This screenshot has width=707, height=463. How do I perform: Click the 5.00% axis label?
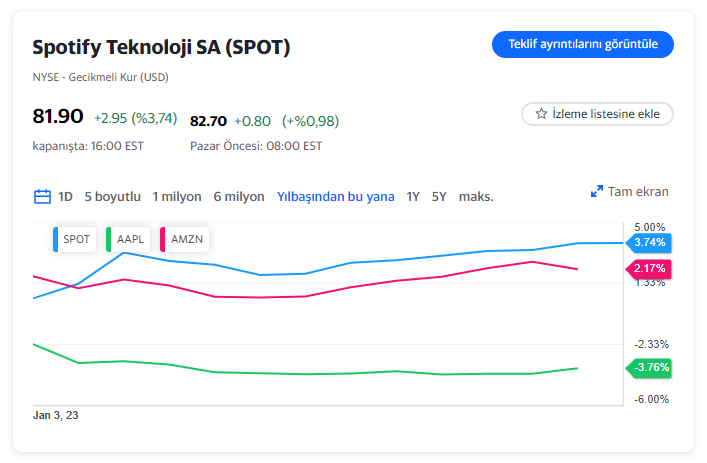click(x=650, y=227)
